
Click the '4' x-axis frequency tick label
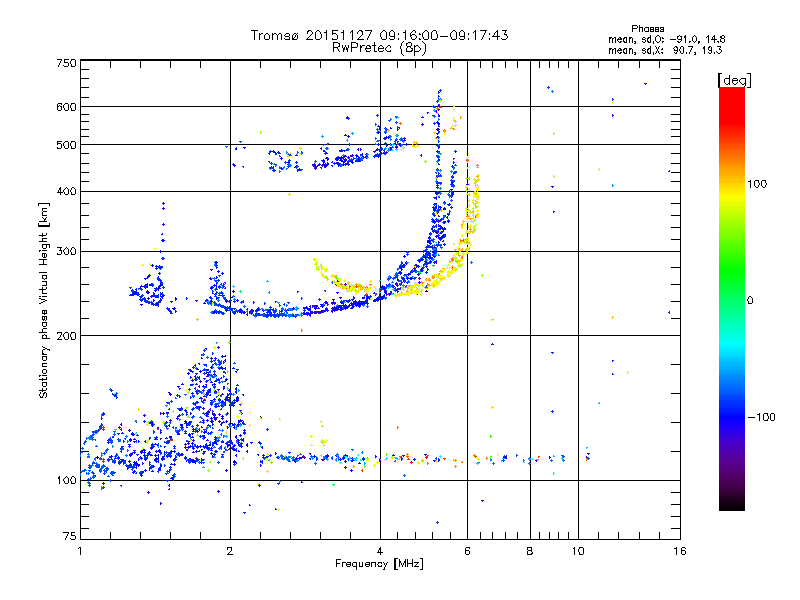coord(380,551)
